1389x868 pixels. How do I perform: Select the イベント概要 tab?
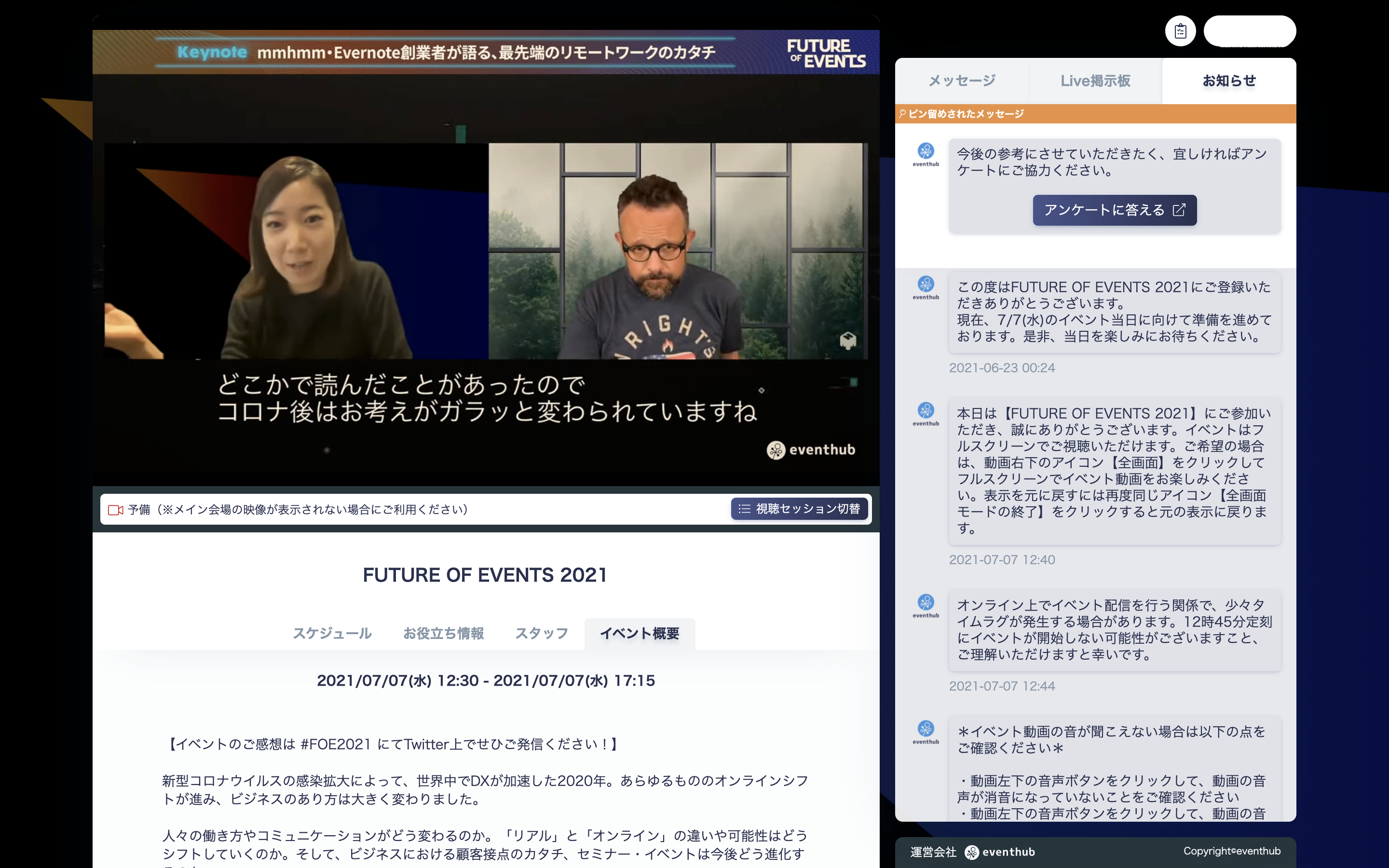[x=640, y=633]
